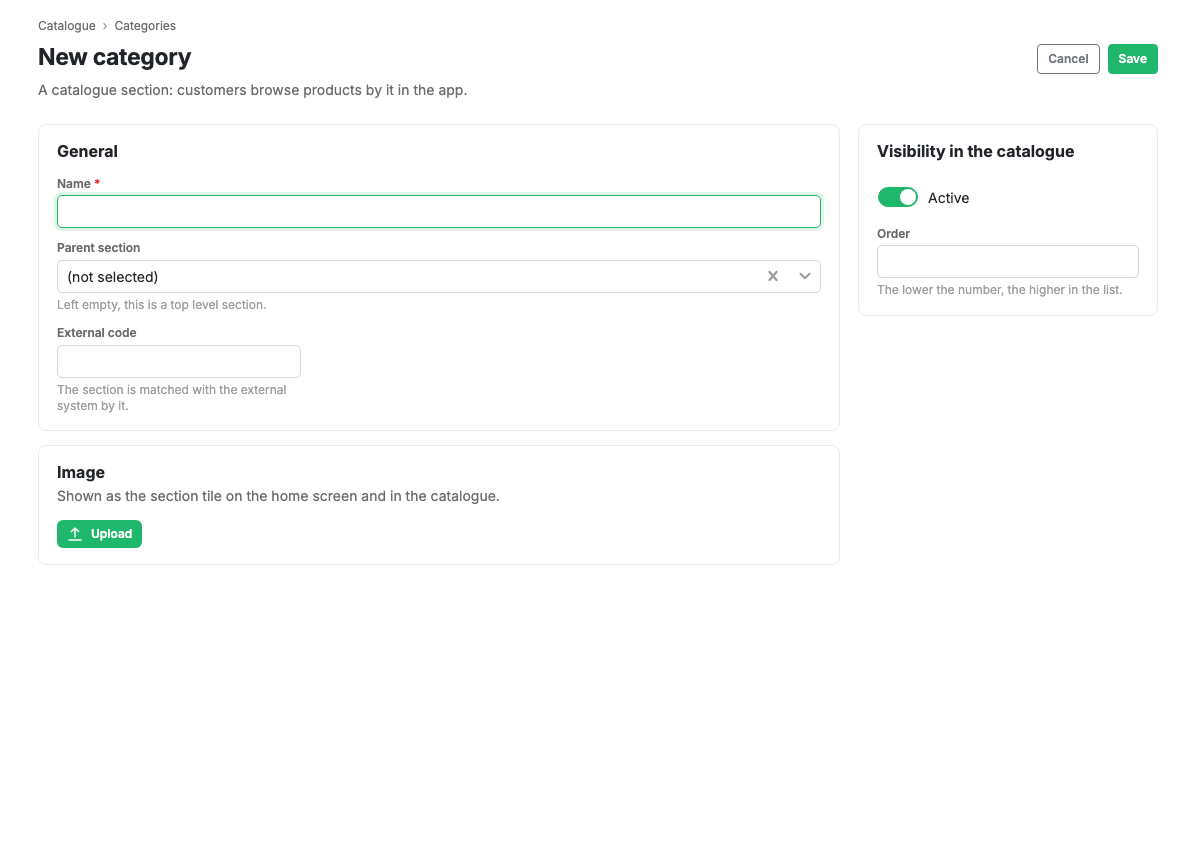Click the Active label text
The height and width of the screenshot is (848, 1196).
coord(948,198)
